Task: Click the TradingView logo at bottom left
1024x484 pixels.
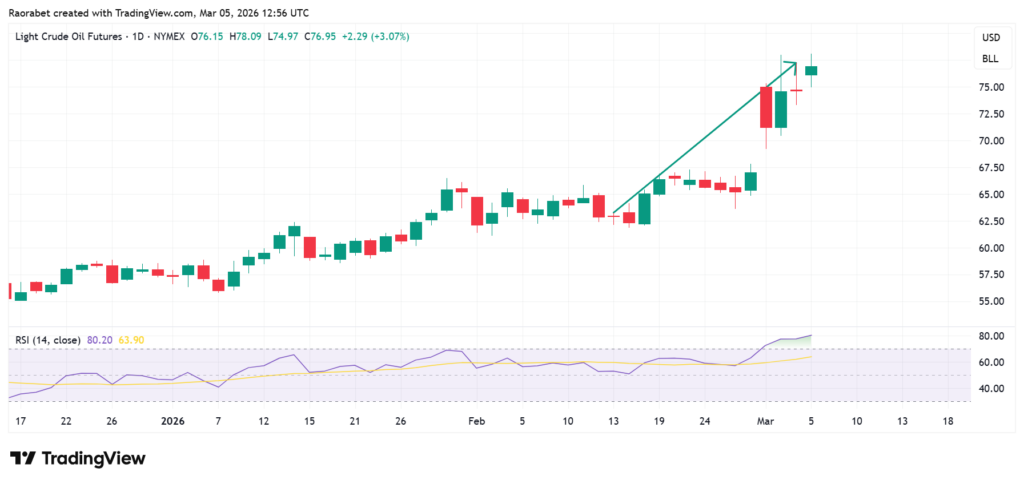Action: click(x=77, y=458)
